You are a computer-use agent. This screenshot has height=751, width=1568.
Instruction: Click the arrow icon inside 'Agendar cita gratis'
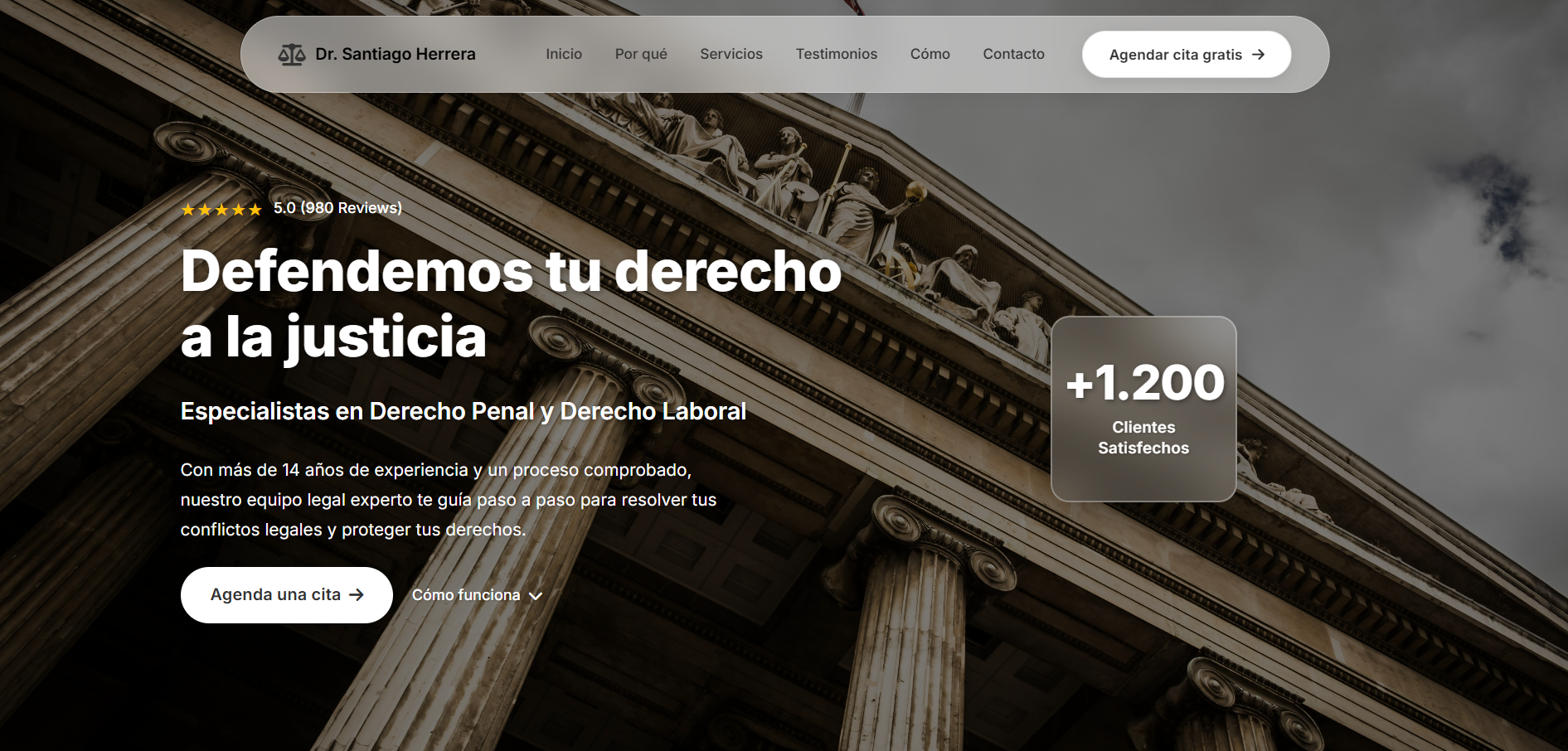tap(1260, 54)
